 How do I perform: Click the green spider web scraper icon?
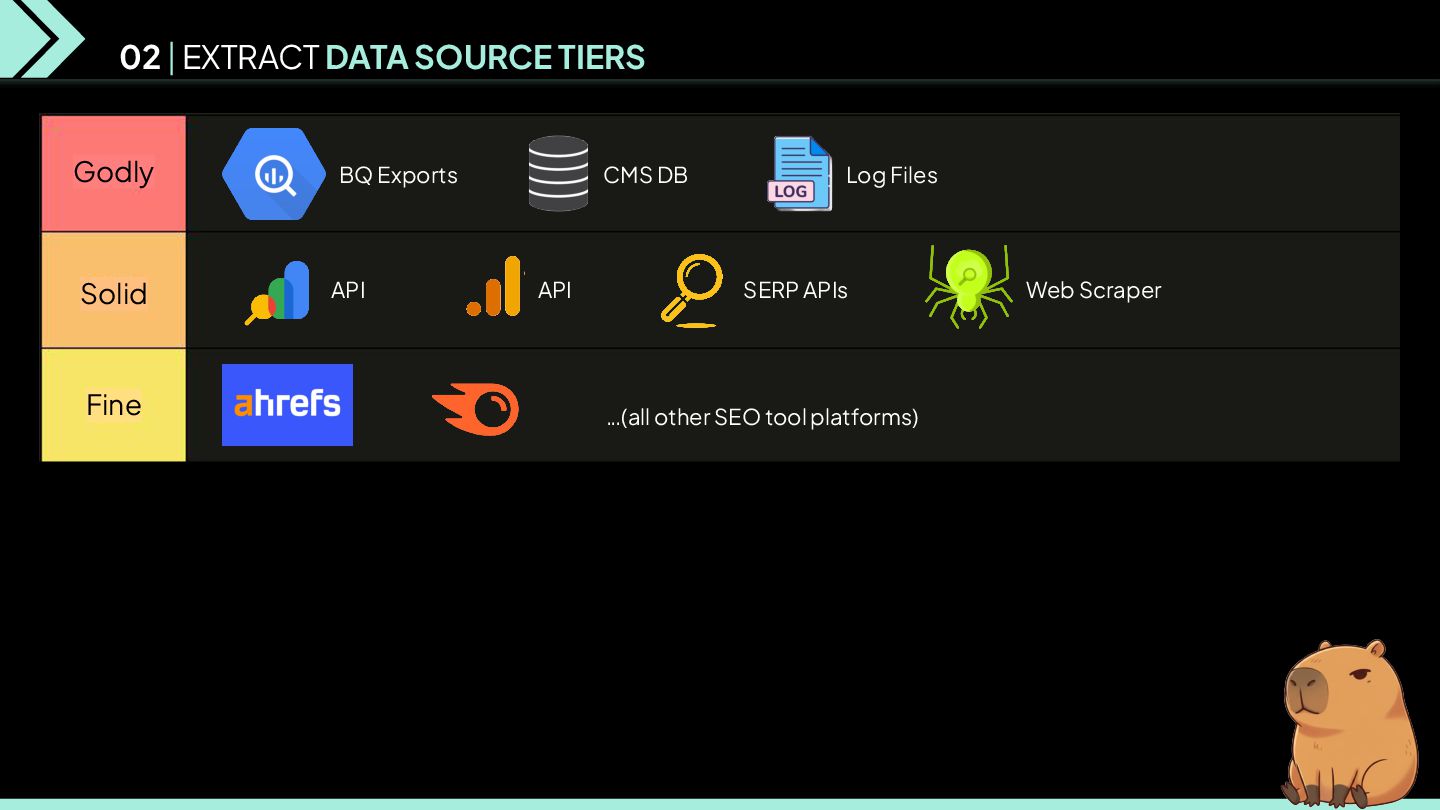click(x=967, y=286)
